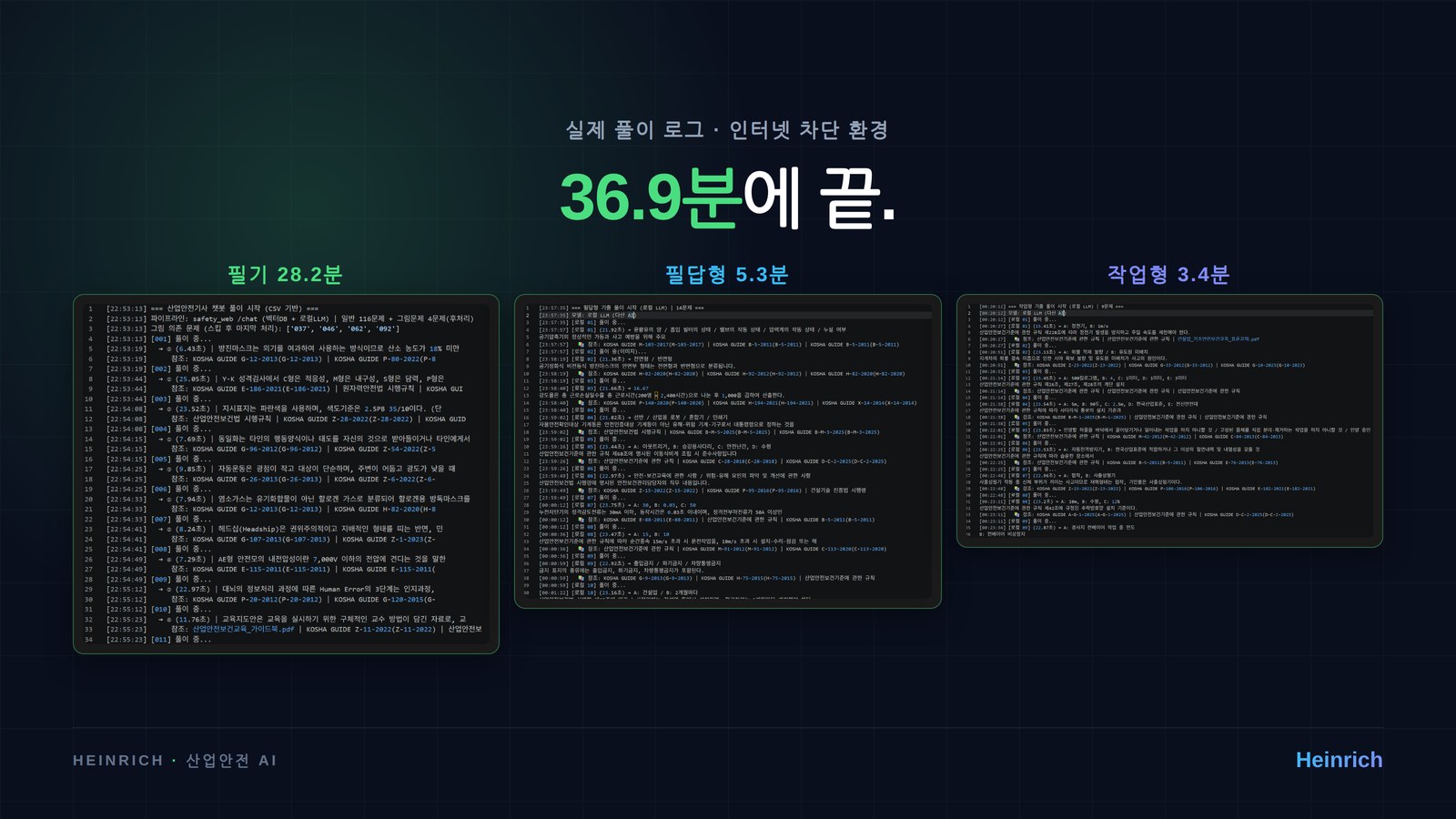
Task: Click the left log screenshot under 필기 28.2분
Action: click(286, 473)
